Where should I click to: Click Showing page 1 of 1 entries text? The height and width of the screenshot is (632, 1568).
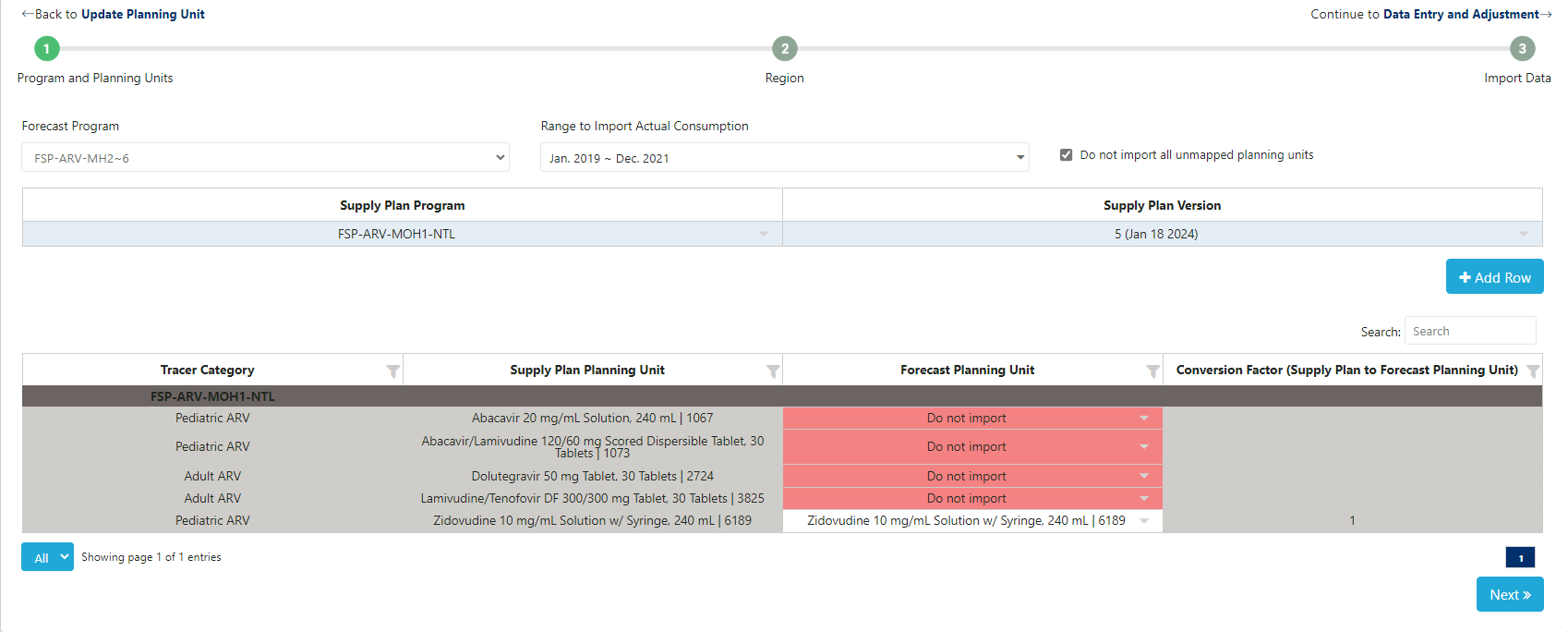[151, 557]
